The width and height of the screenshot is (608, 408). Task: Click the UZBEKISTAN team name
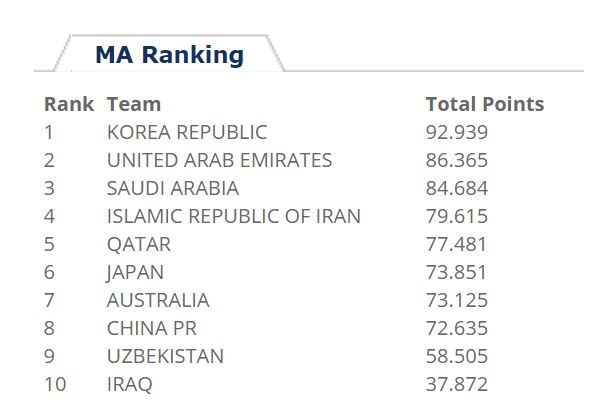[166, 356]
